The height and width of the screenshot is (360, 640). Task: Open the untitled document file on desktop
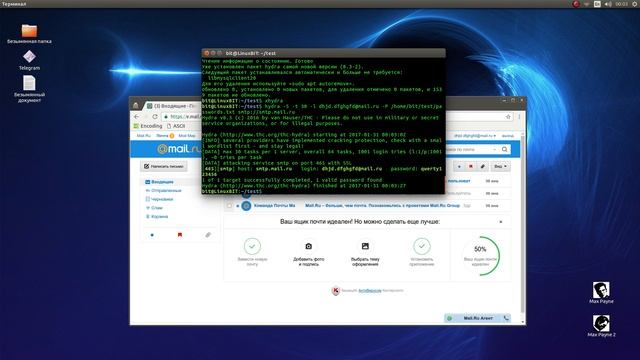tap(29, 89)
